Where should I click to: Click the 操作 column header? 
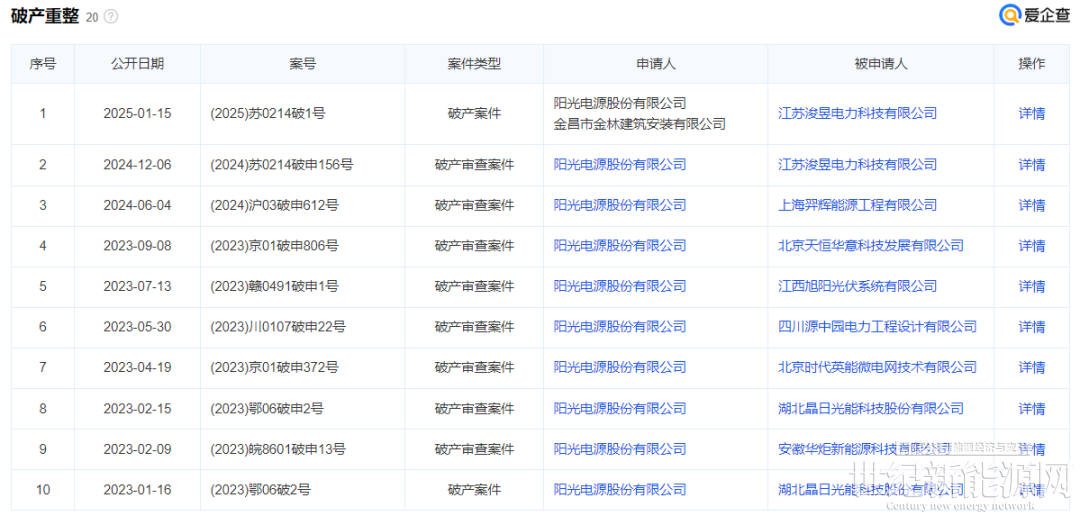(1031, 64)
